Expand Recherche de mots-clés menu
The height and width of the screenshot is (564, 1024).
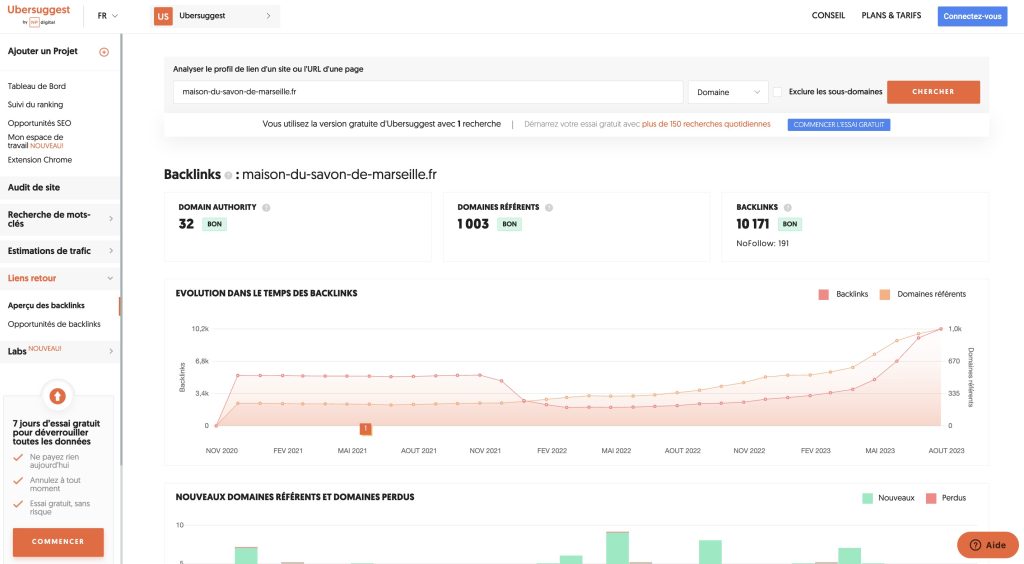click(x=60, y=219)
